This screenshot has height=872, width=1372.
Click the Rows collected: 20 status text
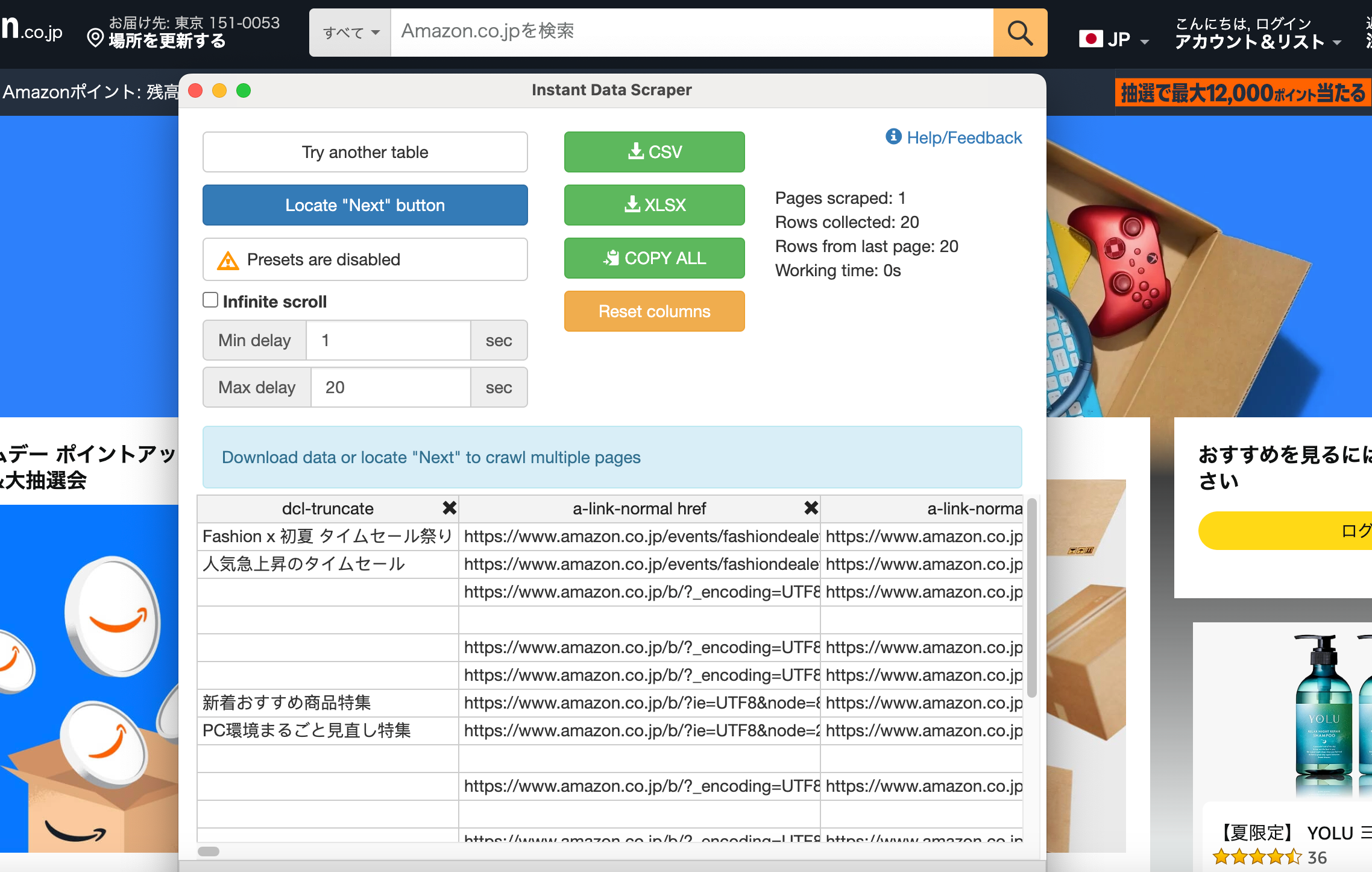point(847,222)
